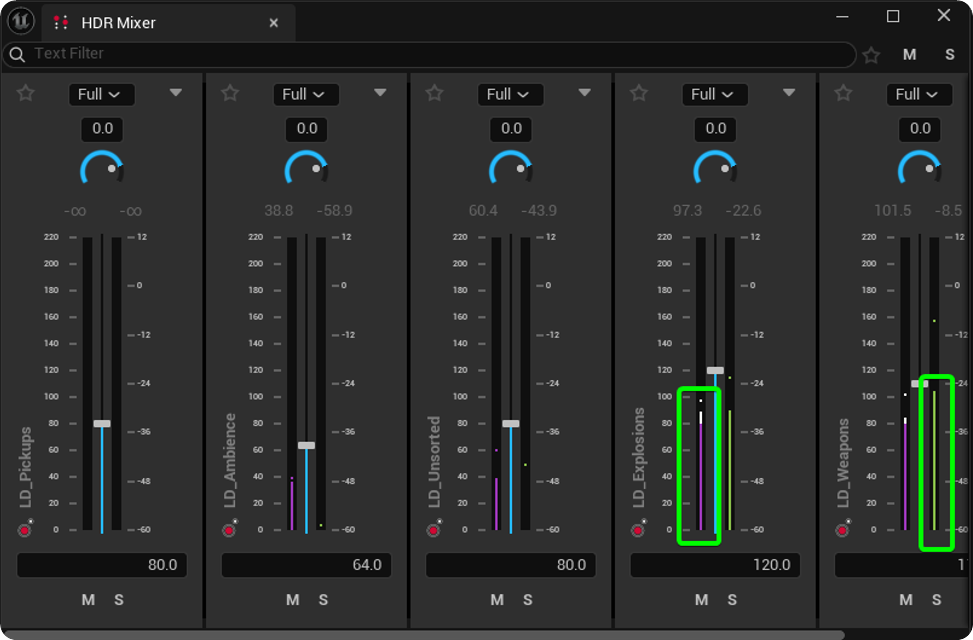973x640 pixels.
Task: Click the search magnifier icon
Action: point(17,55)
